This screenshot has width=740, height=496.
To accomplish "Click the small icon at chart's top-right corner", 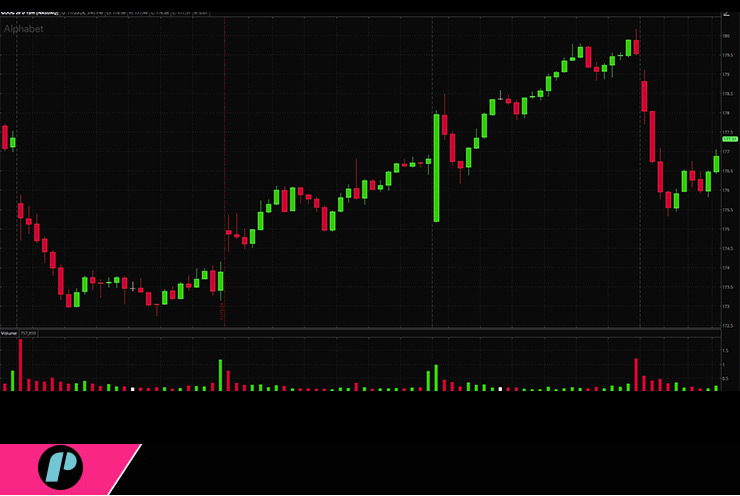I will [x=723, y=16].
